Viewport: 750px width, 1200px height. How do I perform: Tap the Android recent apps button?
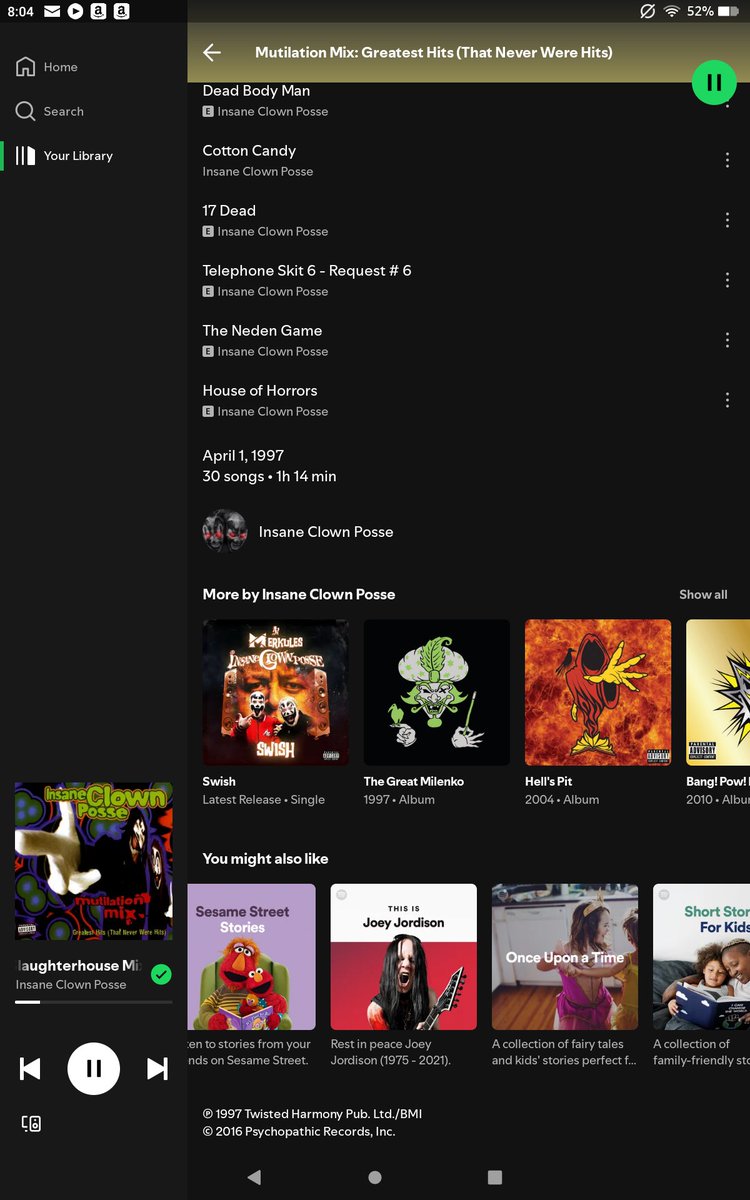pos(495,1178)
